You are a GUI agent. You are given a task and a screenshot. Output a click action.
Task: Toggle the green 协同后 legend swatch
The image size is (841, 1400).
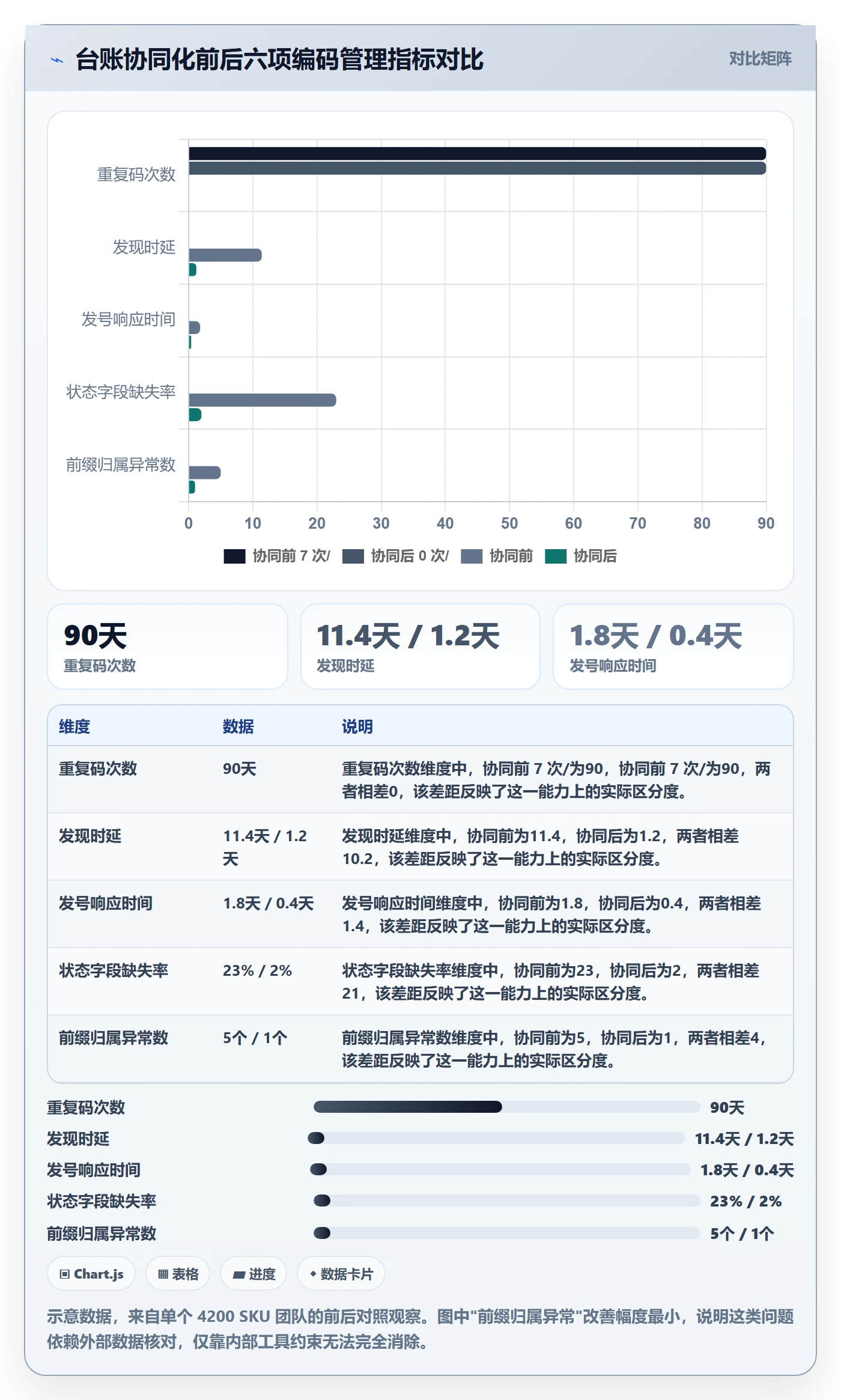point(556,556)
